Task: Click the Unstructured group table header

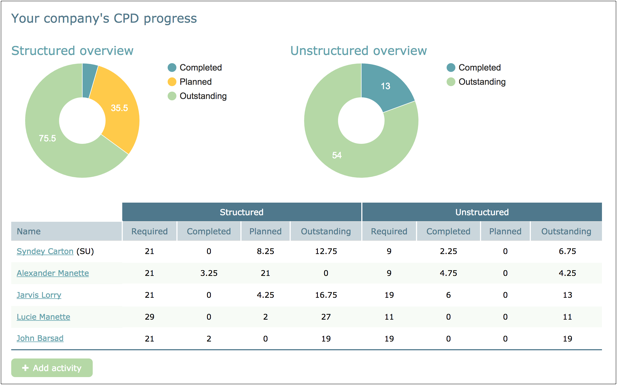Action: click(x=482, y=212)
